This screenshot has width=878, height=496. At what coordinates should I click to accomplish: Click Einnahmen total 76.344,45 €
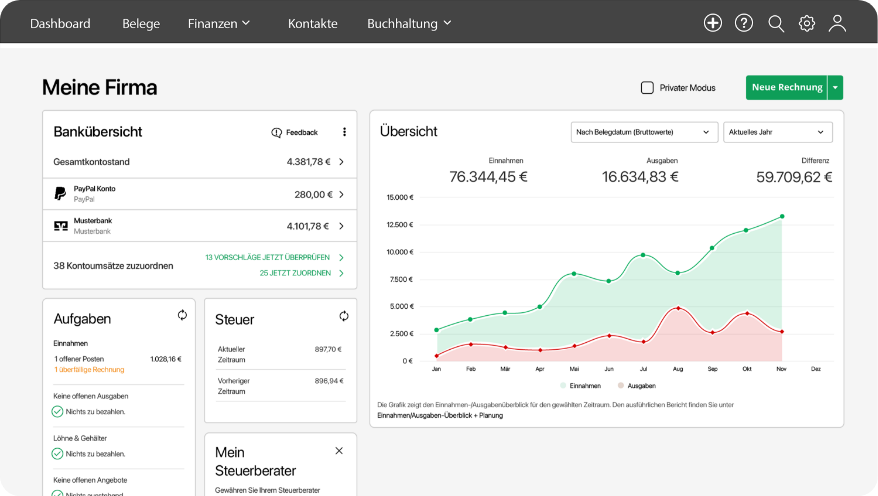488,177
